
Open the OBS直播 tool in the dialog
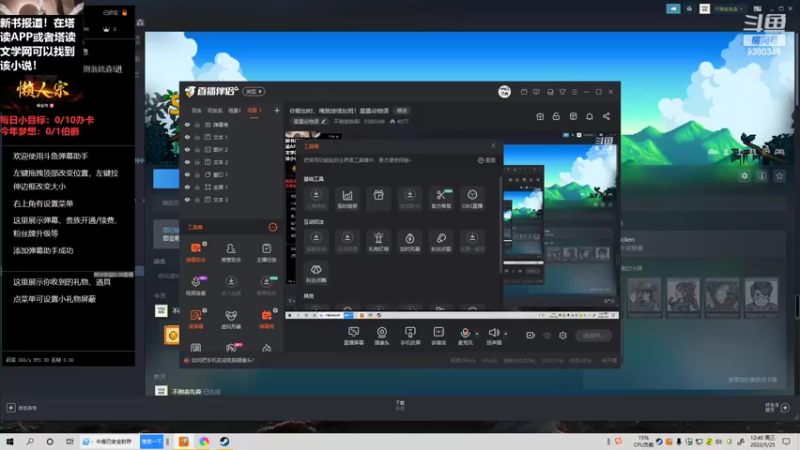click(x=472, y=198)
